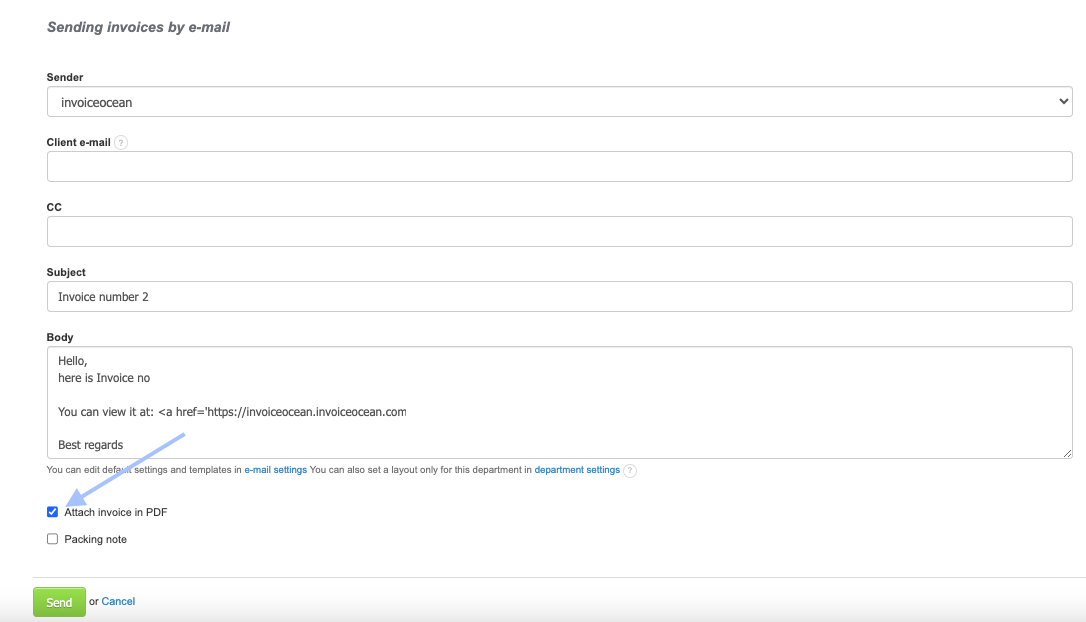Open the department settings link
Viewport: 1086px width, 622px height.
(x=577, y=470)
